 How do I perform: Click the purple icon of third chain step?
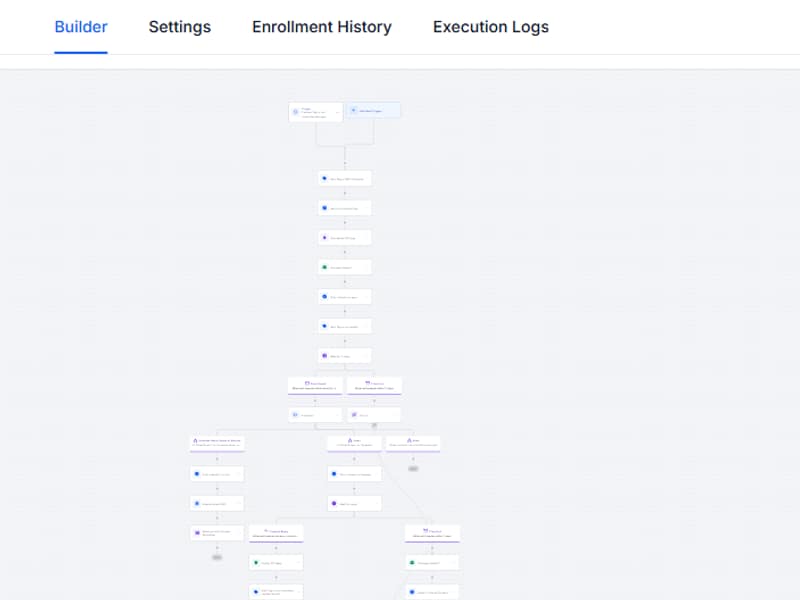(324, 238)
